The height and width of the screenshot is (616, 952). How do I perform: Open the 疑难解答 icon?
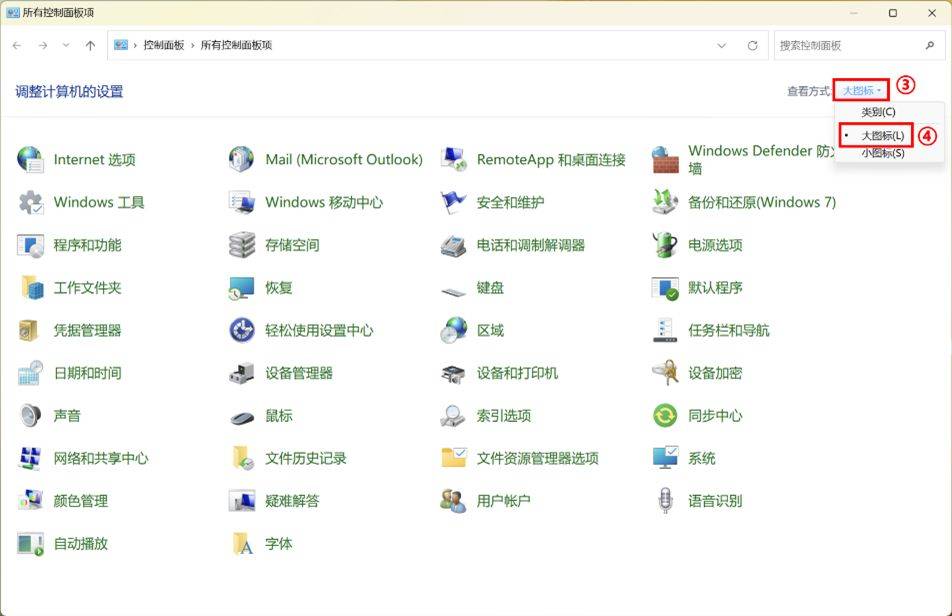[x=242, y=501]
